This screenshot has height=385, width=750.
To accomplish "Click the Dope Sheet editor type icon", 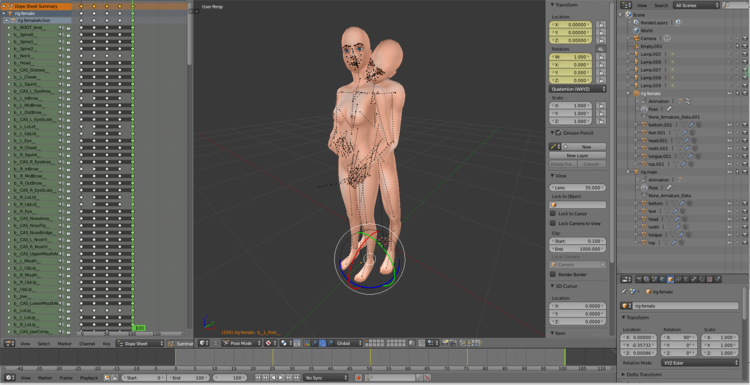I will 10,343.
